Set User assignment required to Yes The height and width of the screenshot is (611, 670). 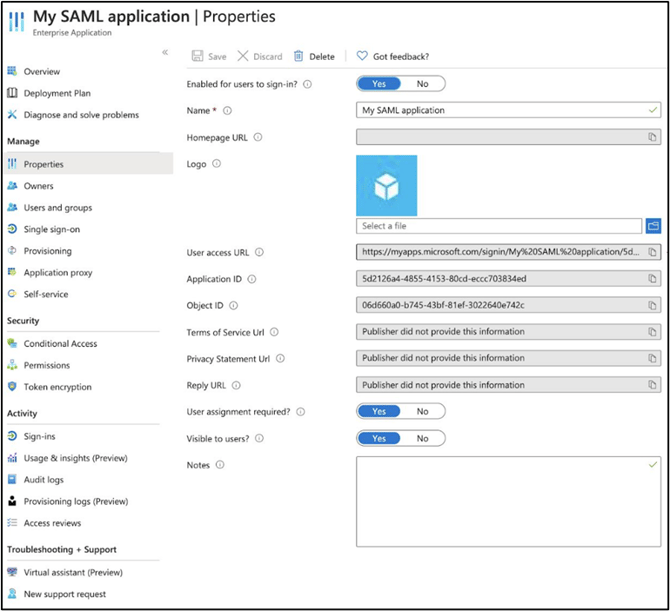(379, 411)
